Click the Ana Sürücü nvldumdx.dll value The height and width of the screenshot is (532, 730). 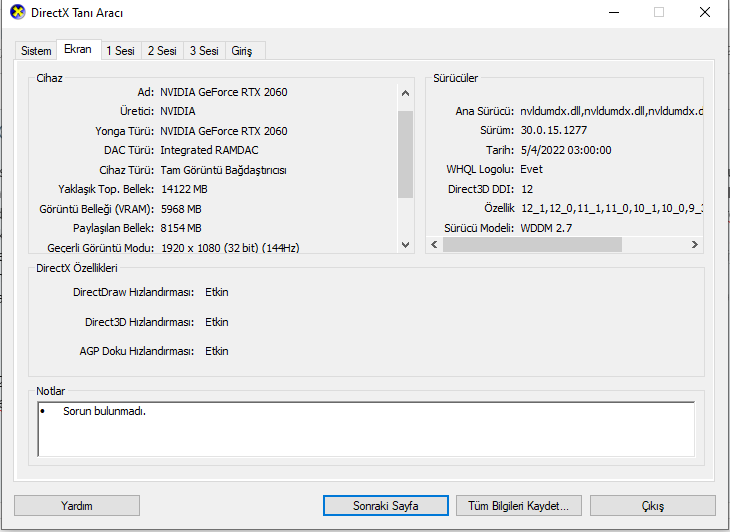(x=611, y=111)
